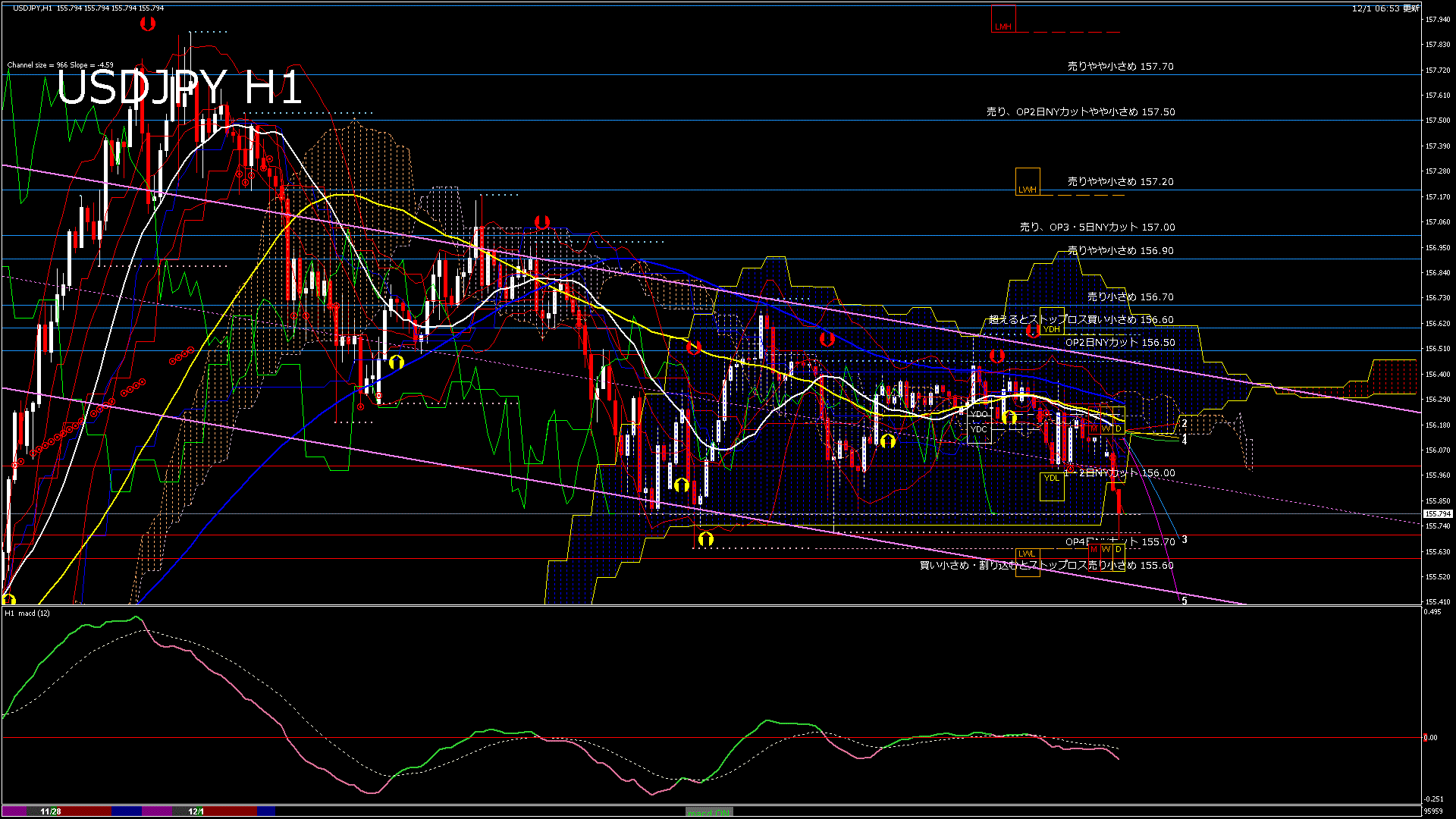Viewport: 1456px width, 819px height.
Task: Click the 12/1 date label in timeline
Action: tap(195, 811)
